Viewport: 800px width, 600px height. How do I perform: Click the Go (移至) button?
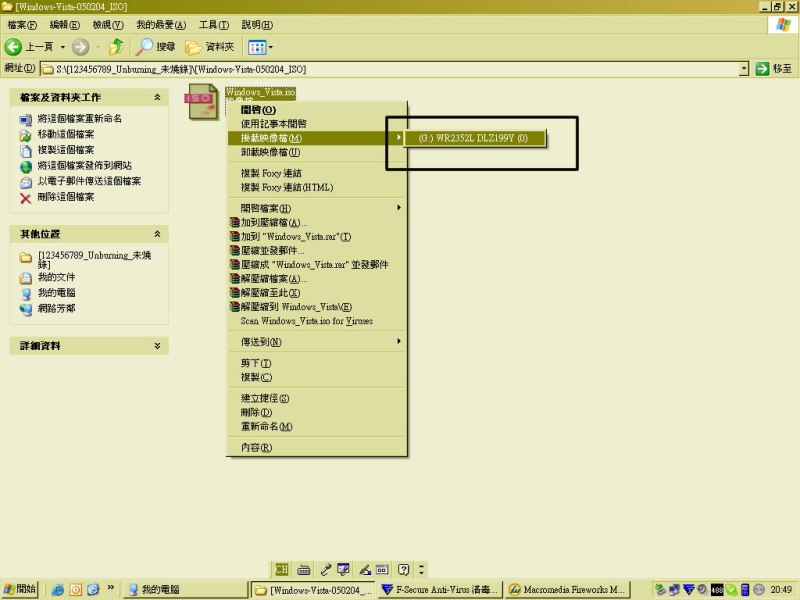tap(773, 69)
